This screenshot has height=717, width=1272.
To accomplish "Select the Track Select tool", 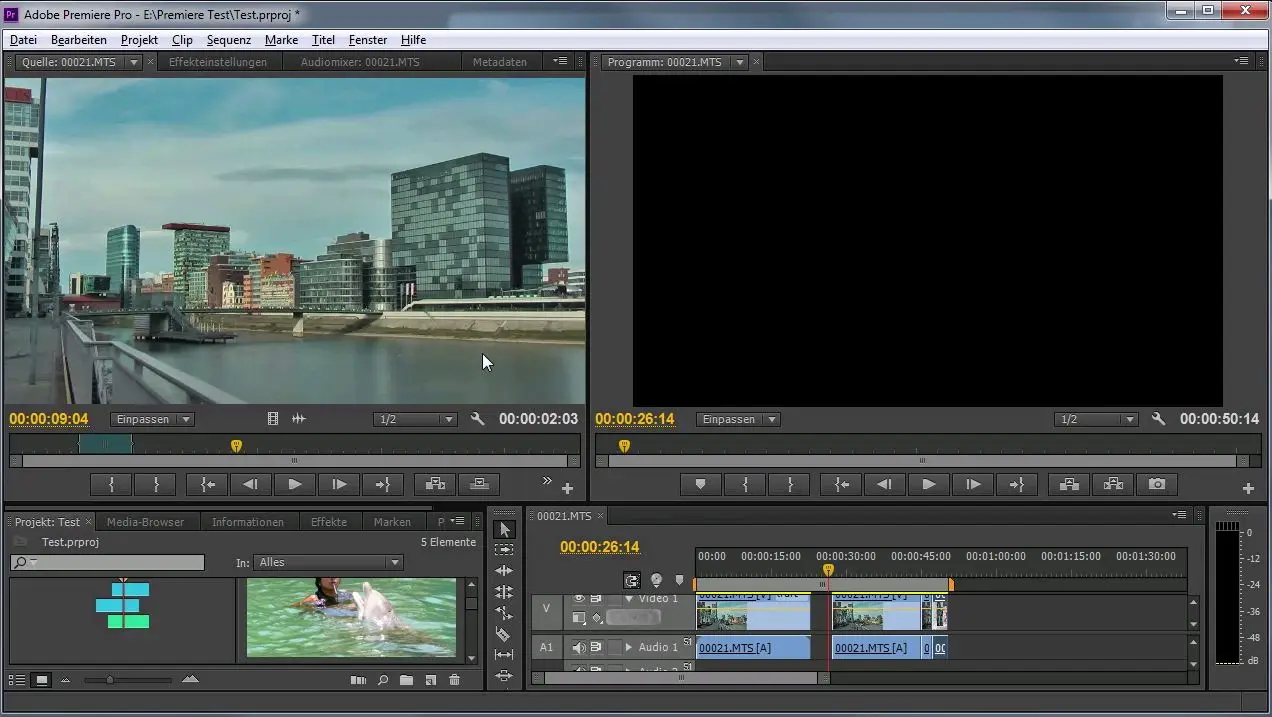I will pos(504,550).
